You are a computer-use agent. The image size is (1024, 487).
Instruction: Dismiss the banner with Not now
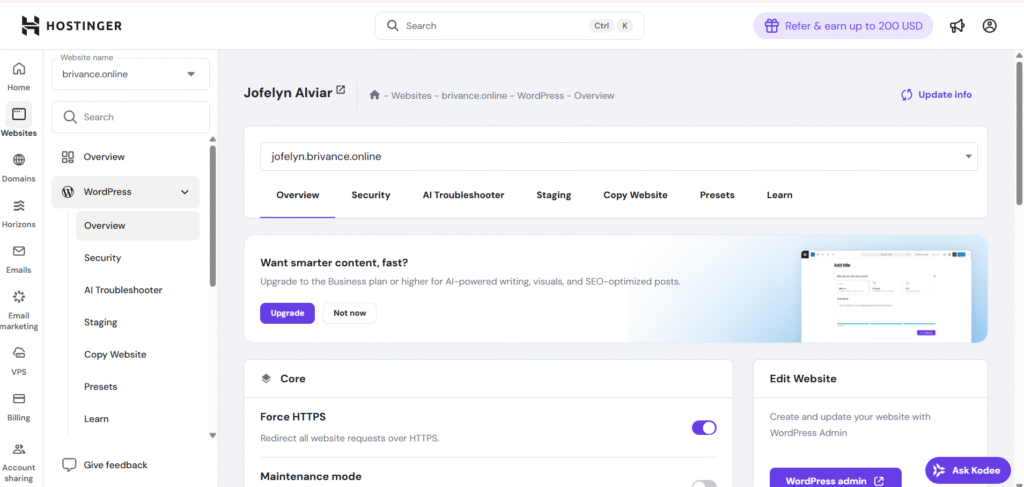pos(349,313)
